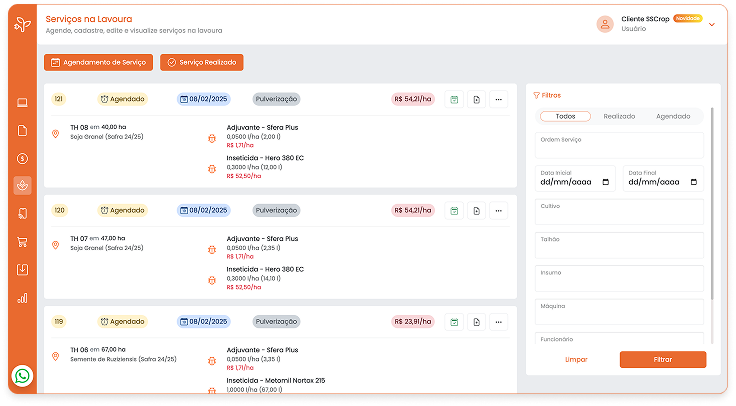Click the Ordem Serviço input field
The image size is (736, 406).
tap(619, 149)
